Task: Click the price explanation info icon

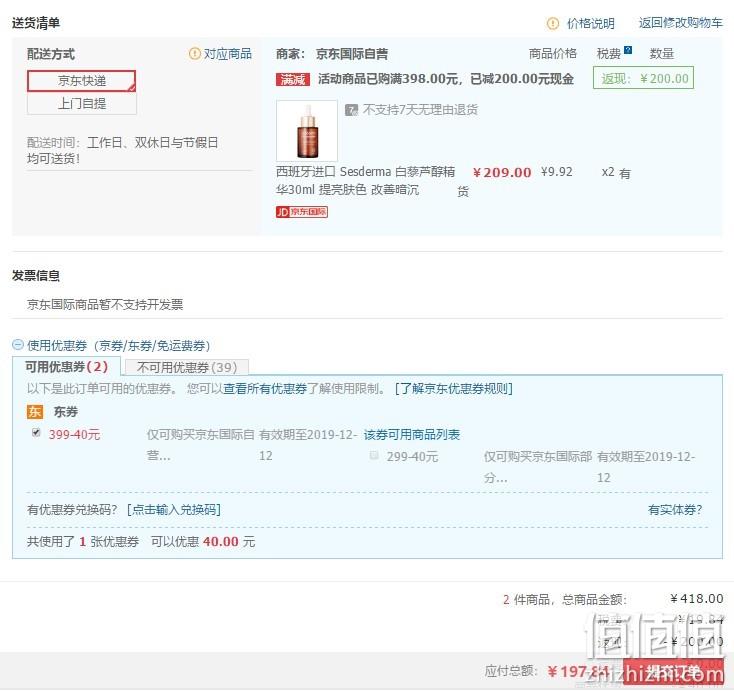Action: point(553,23)
